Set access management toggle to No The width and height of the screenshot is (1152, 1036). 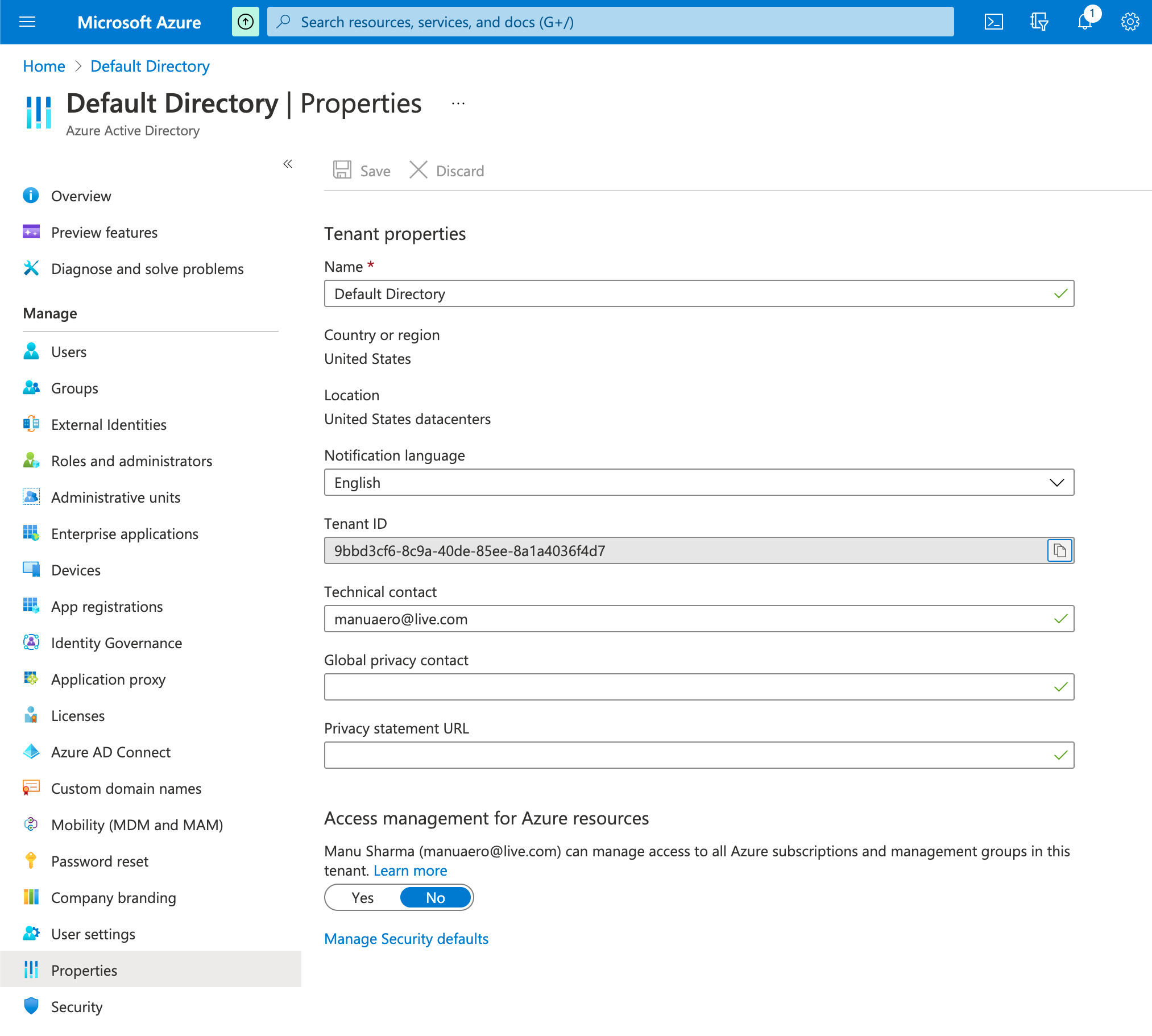click(436, 898)
